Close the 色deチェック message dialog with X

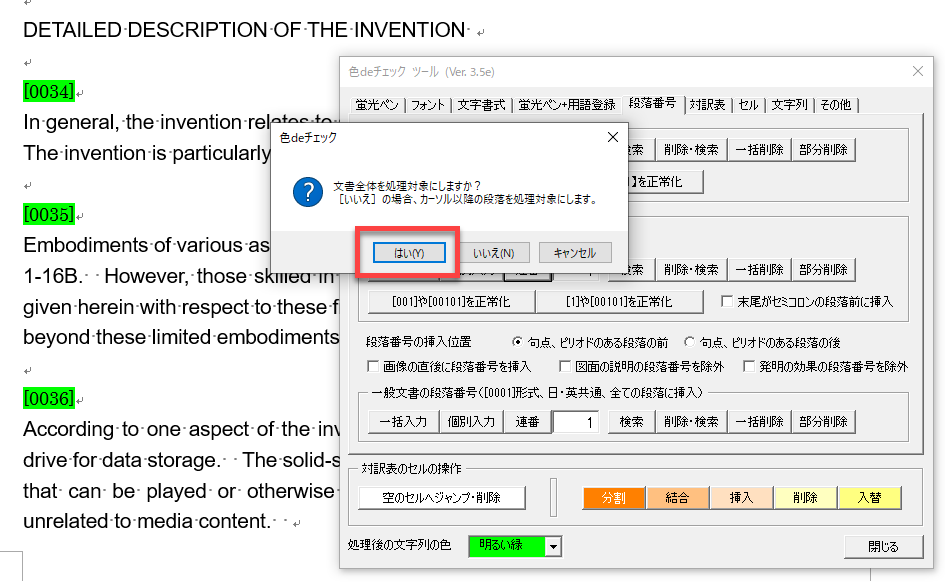[612, 137]
